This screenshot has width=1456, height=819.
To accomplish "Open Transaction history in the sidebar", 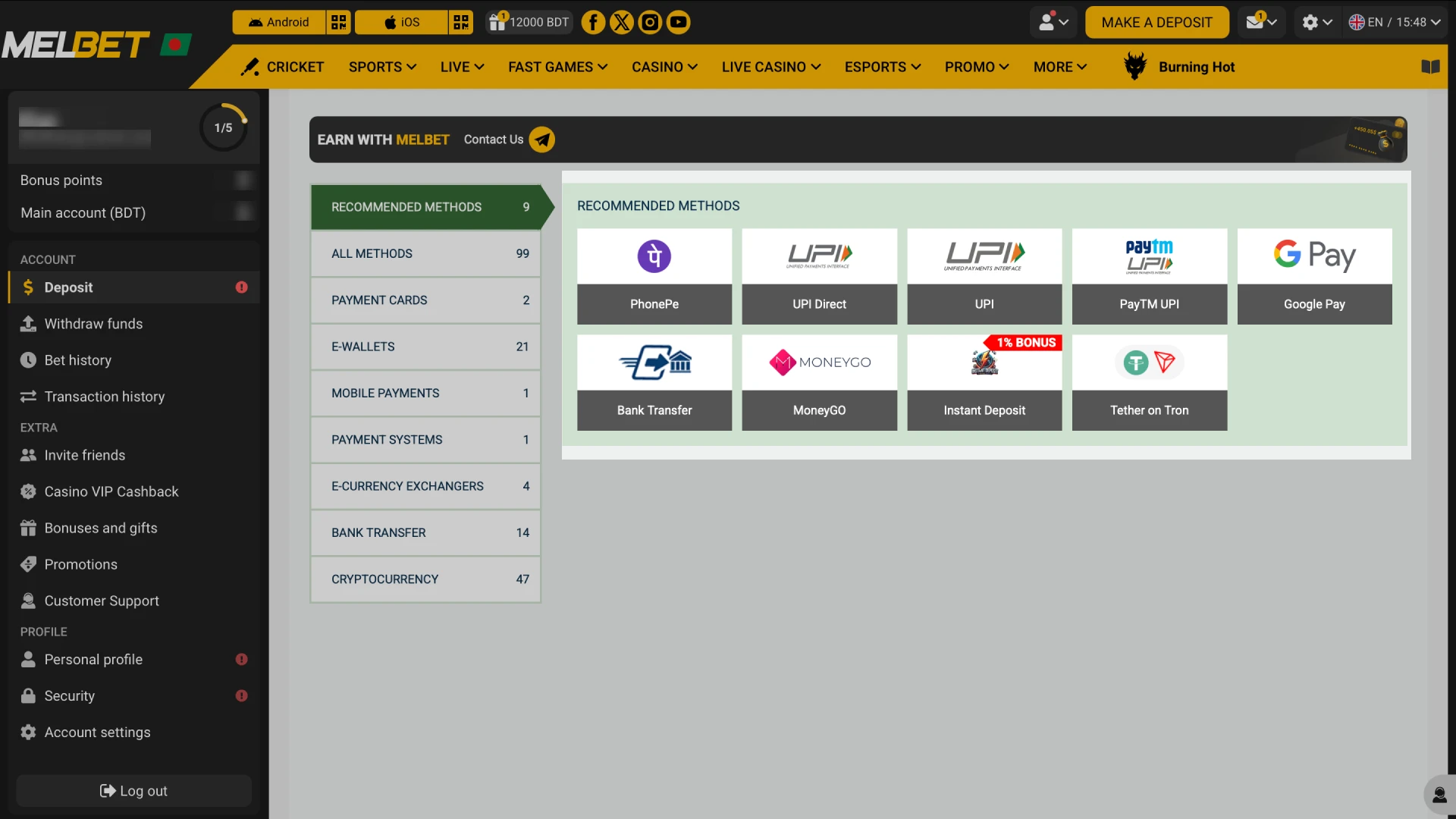I will tap(28, 397).
